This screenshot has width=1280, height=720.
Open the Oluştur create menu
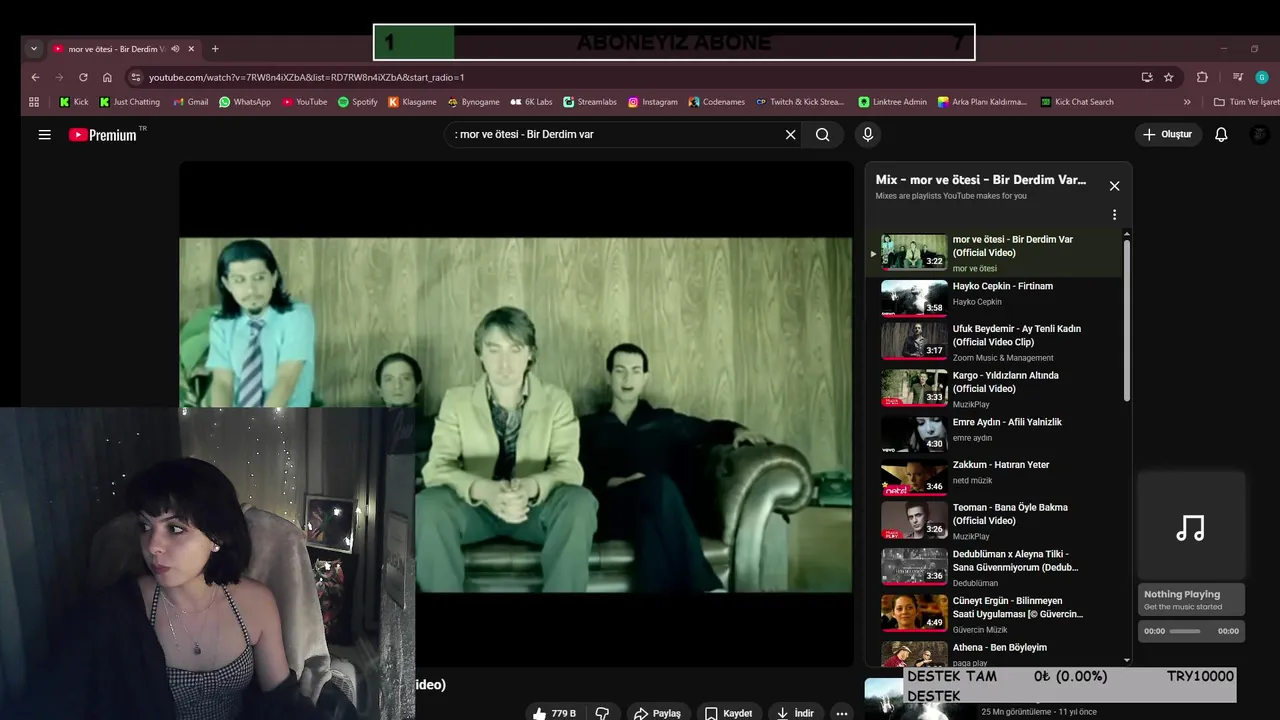pos(1167,134)
